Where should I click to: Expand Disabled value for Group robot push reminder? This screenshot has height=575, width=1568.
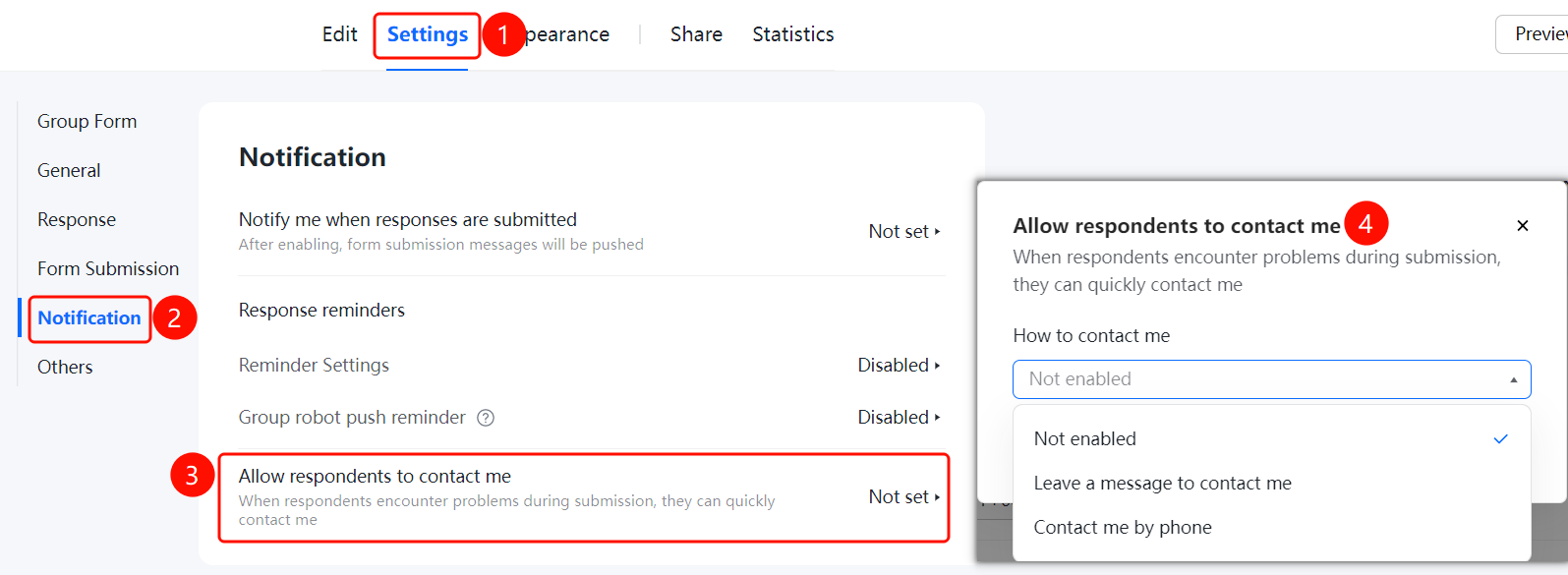[900, 418]
